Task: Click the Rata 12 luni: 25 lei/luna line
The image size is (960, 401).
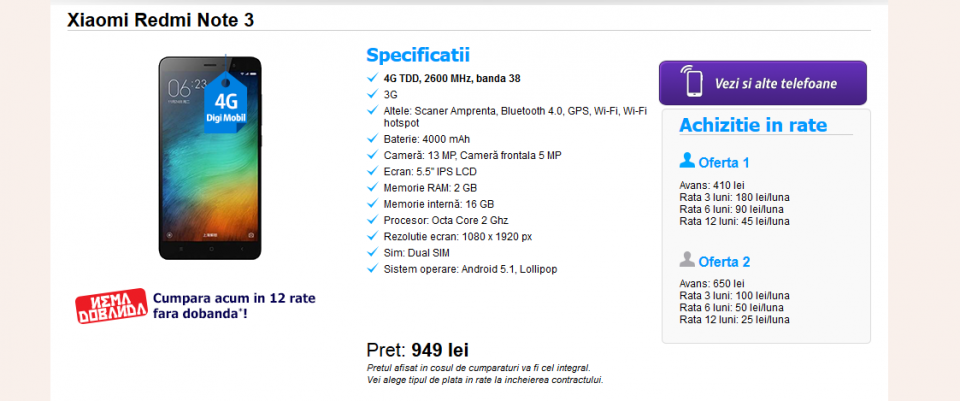Action: tap(734, 319)
